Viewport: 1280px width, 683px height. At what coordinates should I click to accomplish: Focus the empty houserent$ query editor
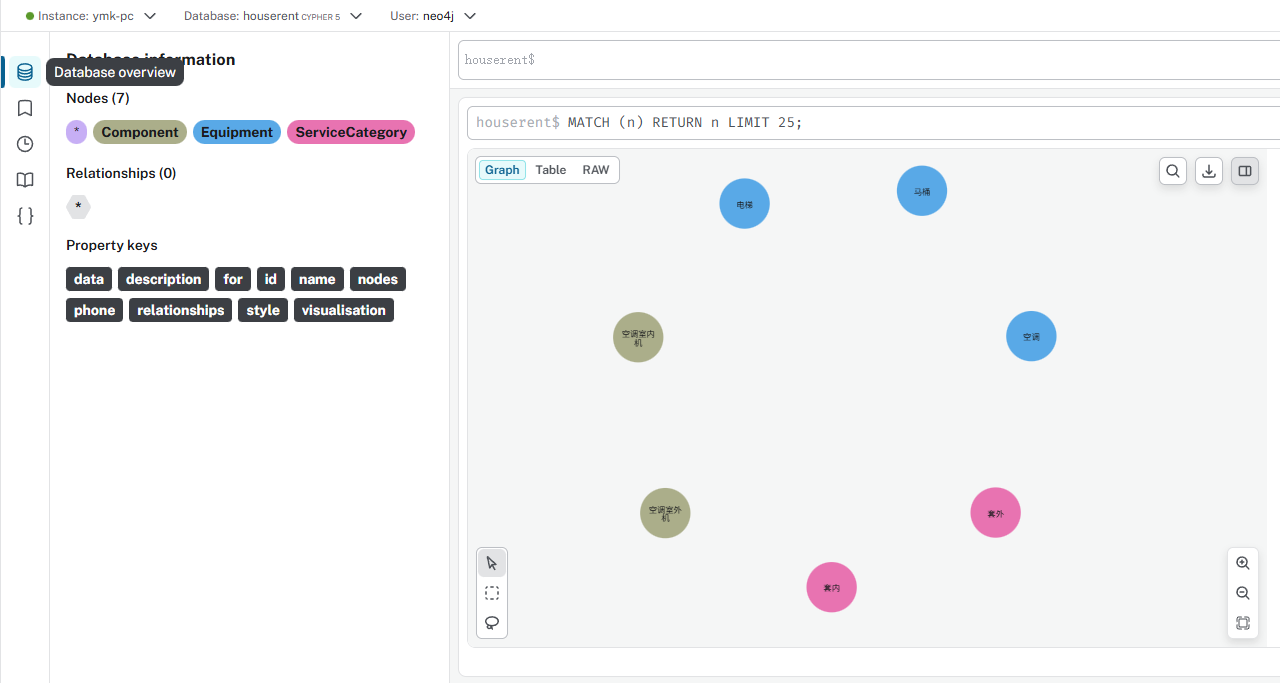tap(869, 60)
